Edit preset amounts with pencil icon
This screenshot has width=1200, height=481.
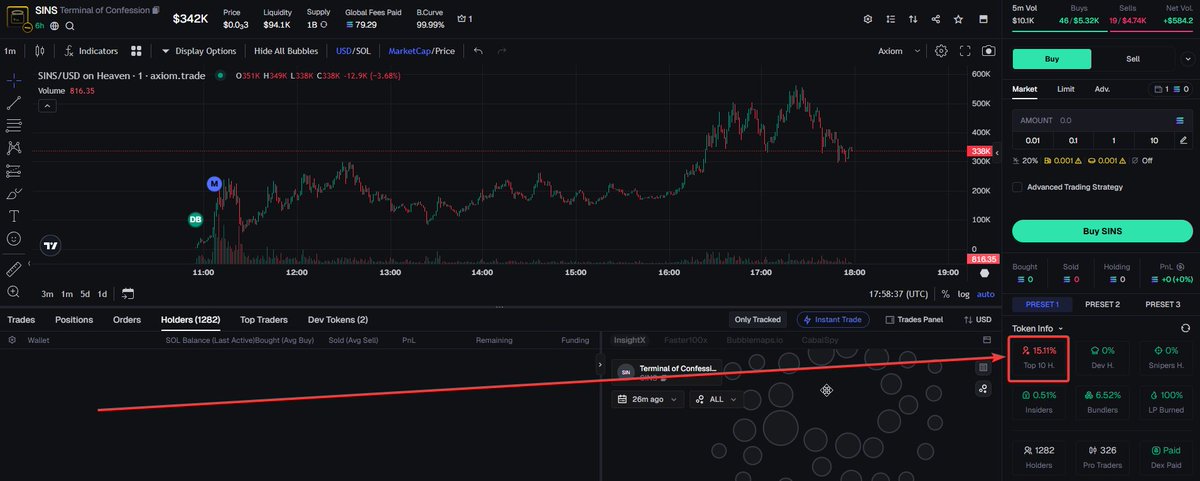pyautogui.click(x=1183, y=141)
